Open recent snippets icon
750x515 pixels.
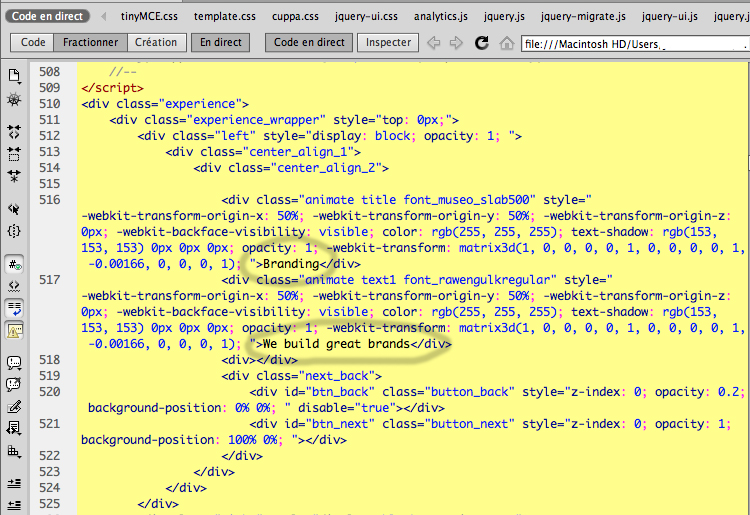click(14, 428)
